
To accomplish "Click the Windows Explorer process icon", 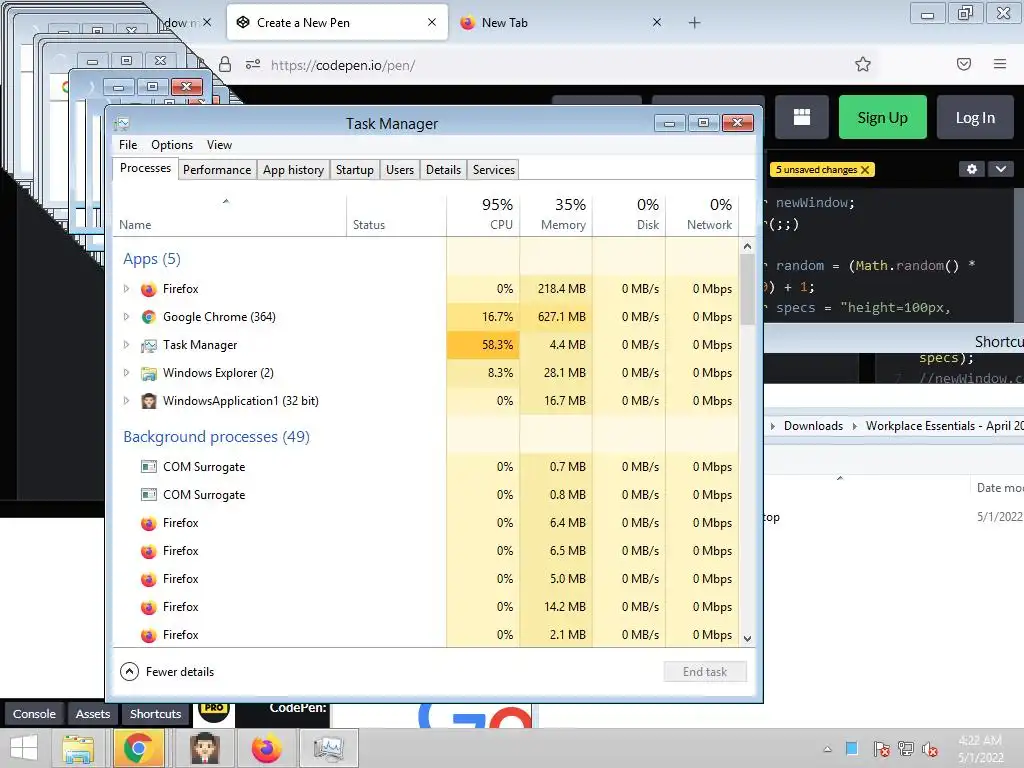I will [149, 374].
